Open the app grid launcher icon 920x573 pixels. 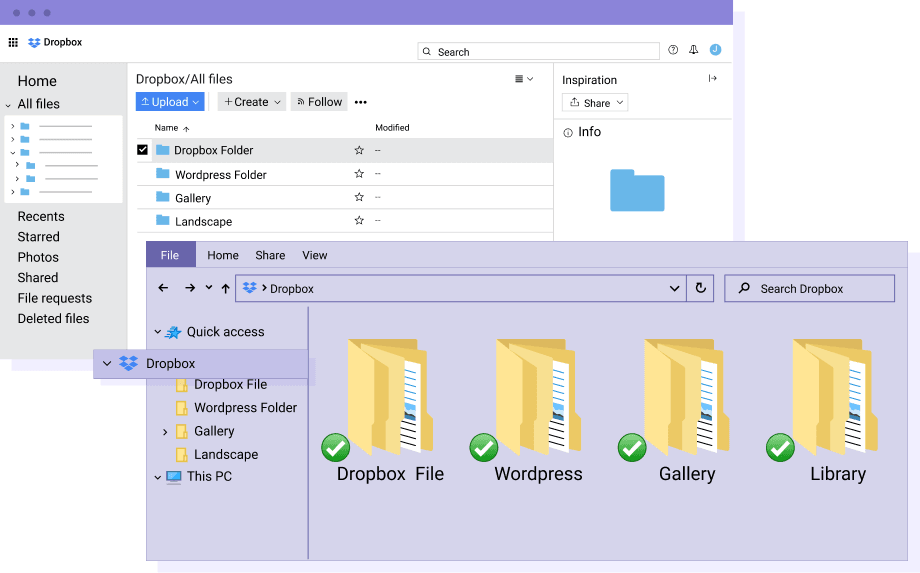point(13,43)
